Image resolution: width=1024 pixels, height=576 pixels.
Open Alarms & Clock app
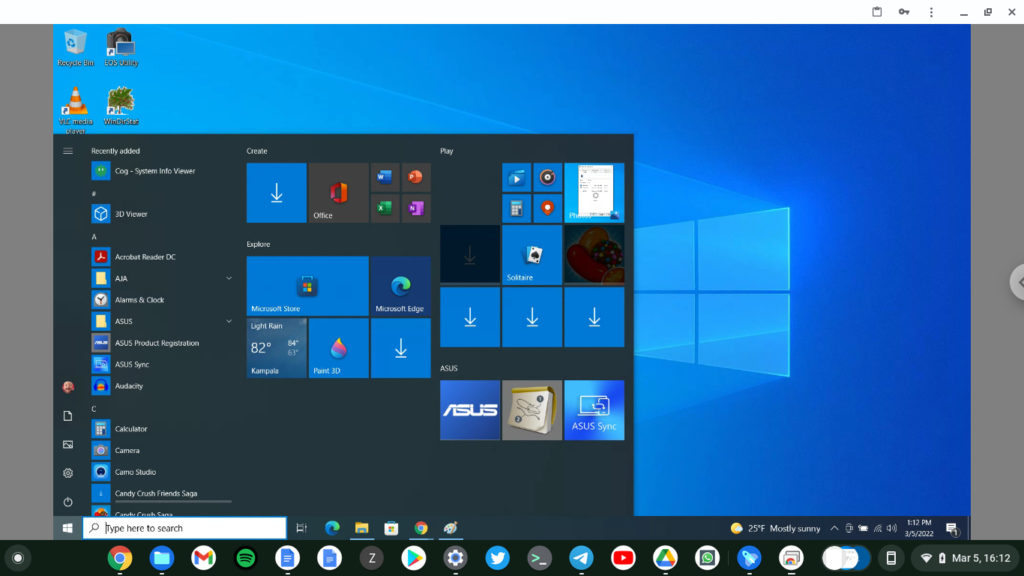coord(161,300)
